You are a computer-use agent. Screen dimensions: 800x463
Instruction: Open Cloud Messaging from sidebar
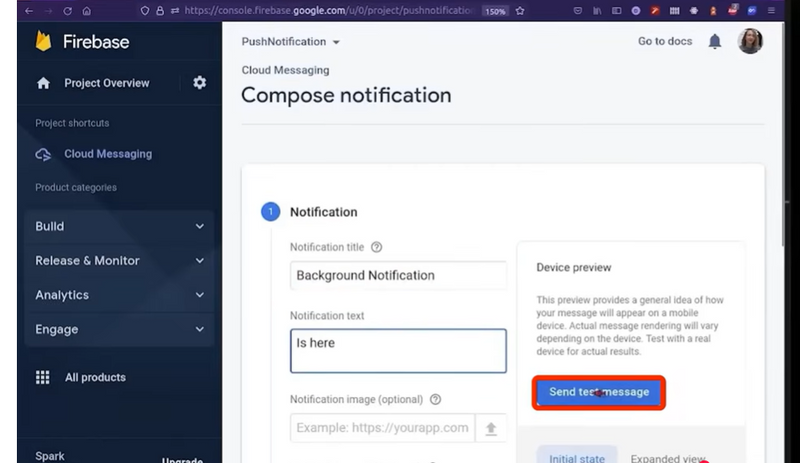107,154
